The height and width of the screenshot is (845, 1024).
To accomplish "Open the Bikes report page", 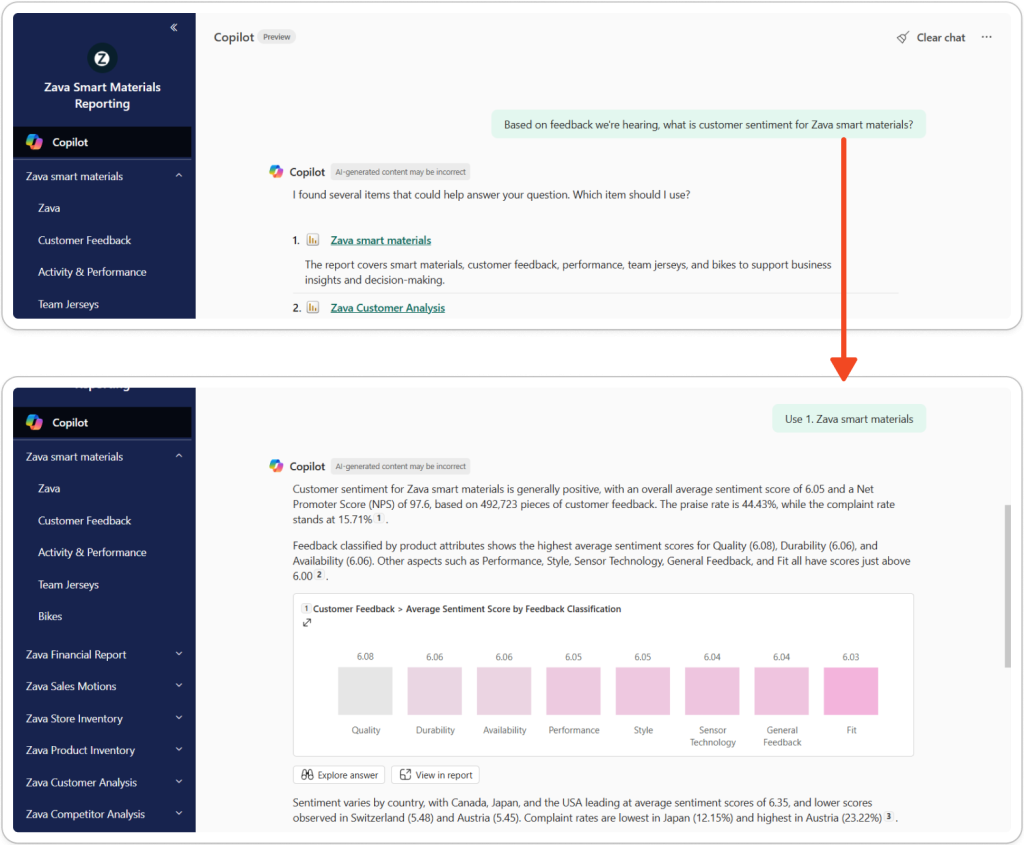I will coord(50,617).
